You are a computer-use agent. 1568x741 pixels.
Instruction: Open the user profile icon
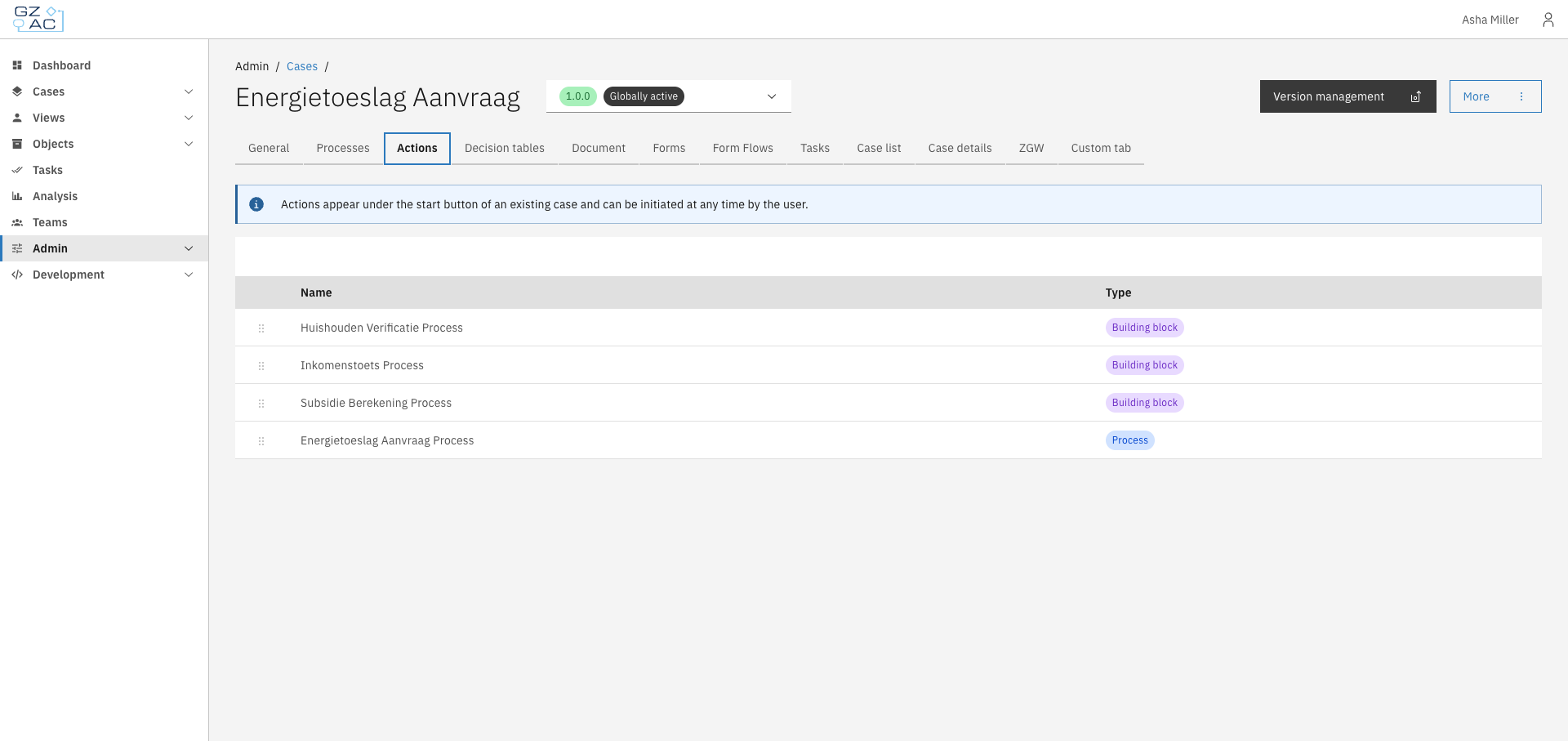tap(1548, 20)
